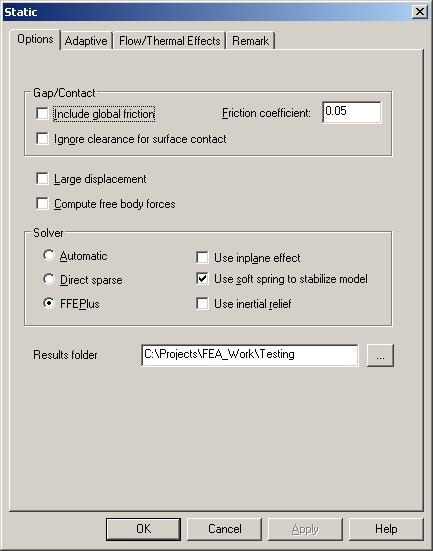The height and width of the screenshot is (551, 433).
Task: Open the Help button
Action: (386, 529)
